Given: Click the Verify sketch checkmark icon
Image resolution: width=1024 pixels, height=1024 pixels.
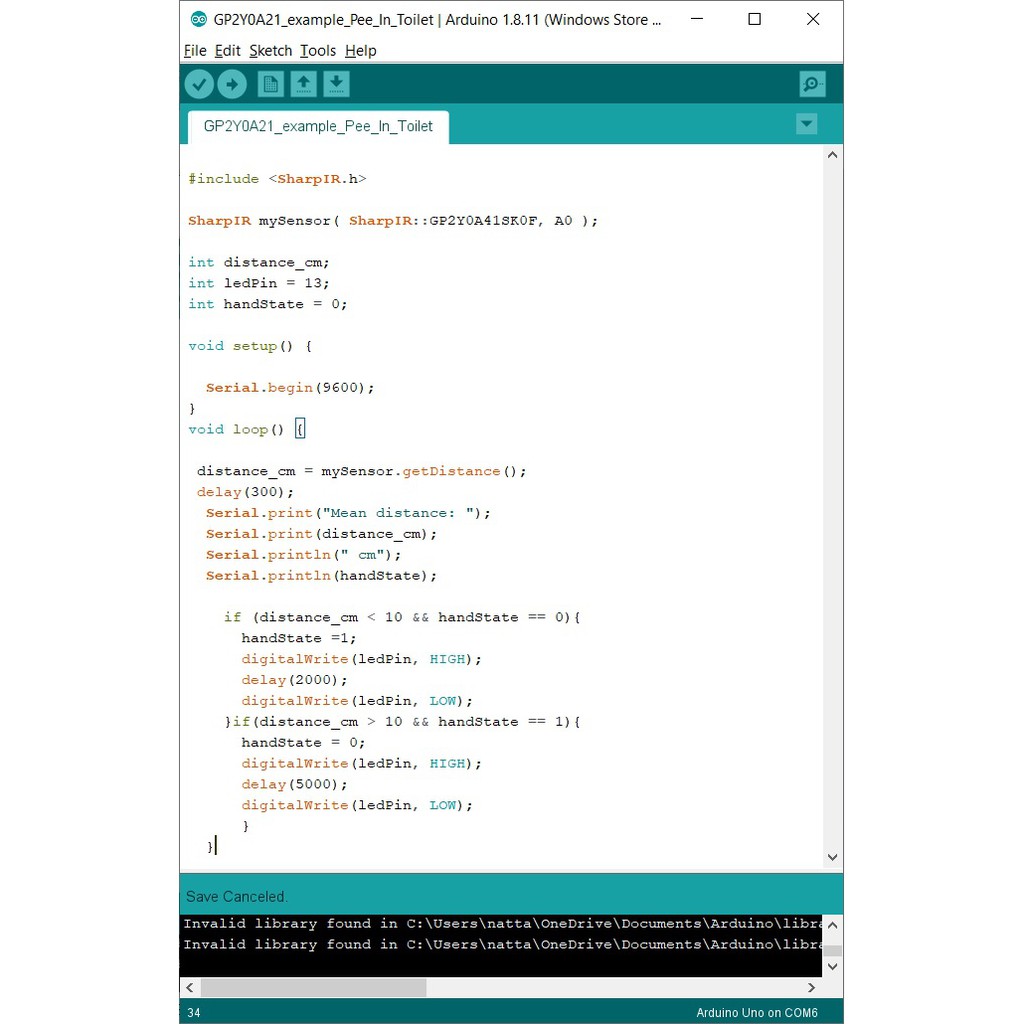Looking at the screenshot, I should tap(199, 84).
